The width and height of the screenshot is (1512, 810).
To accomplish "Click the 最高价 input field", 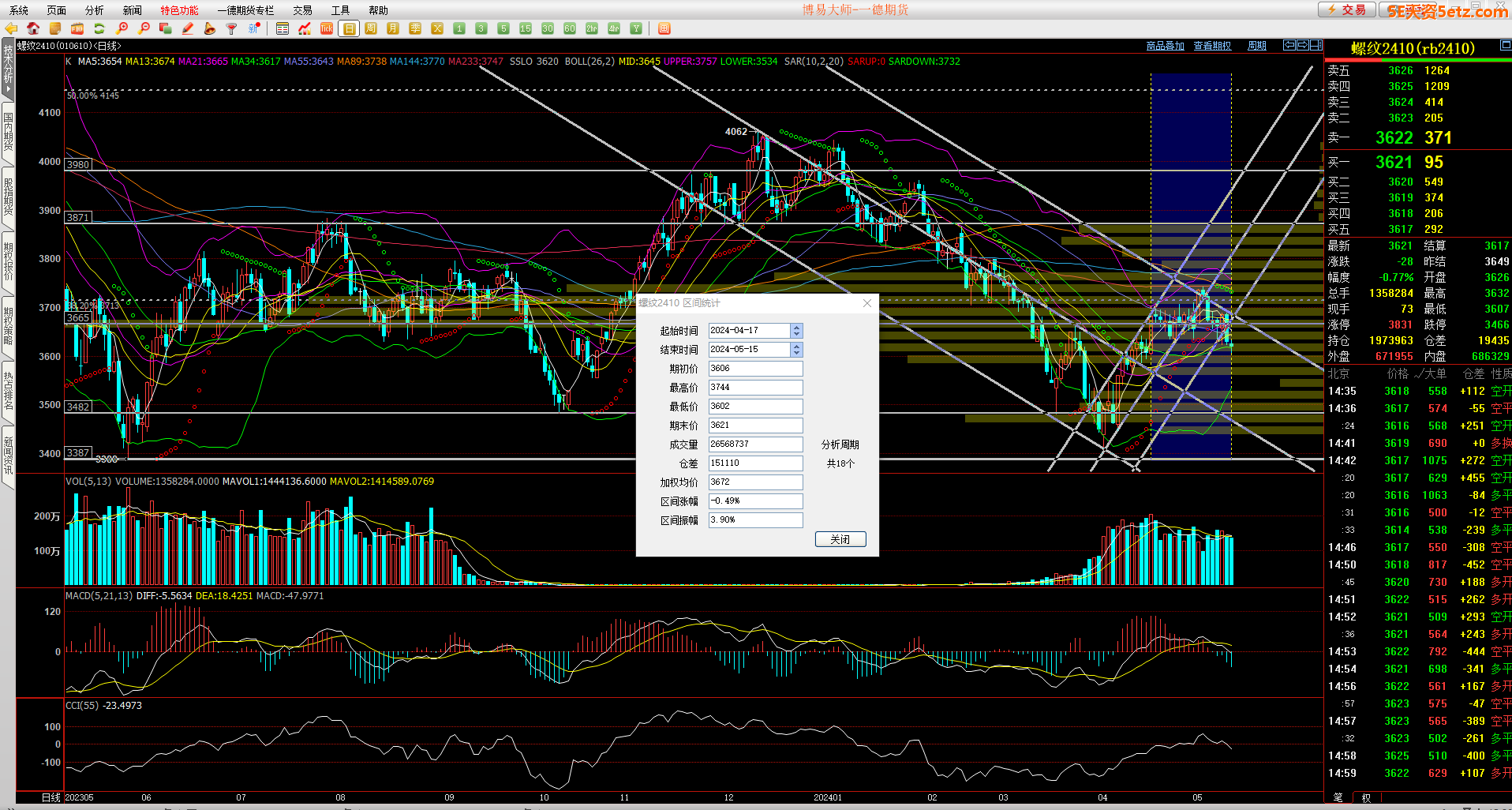I will [755, 388].
